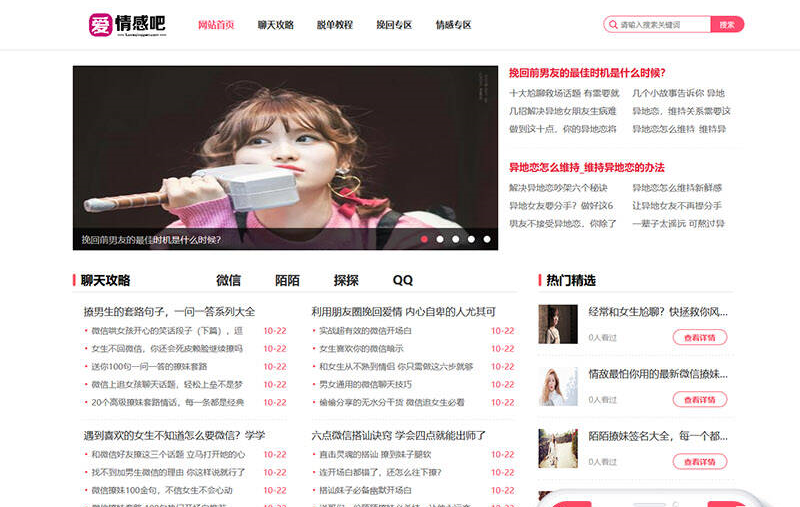Open link 解决异地恋吵架六个秘诀
The image size is (800, 507).
pos(558,188)
